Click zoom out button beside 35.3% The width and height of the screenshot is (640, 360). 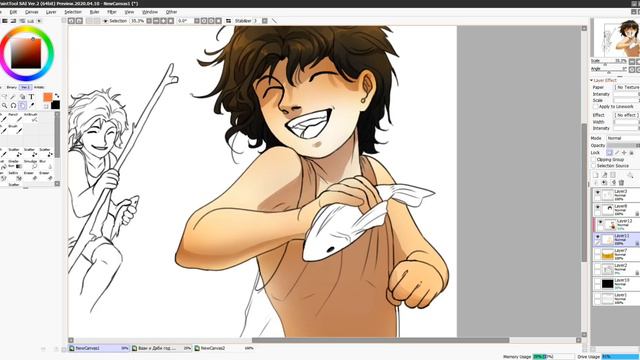click(156, 21)
